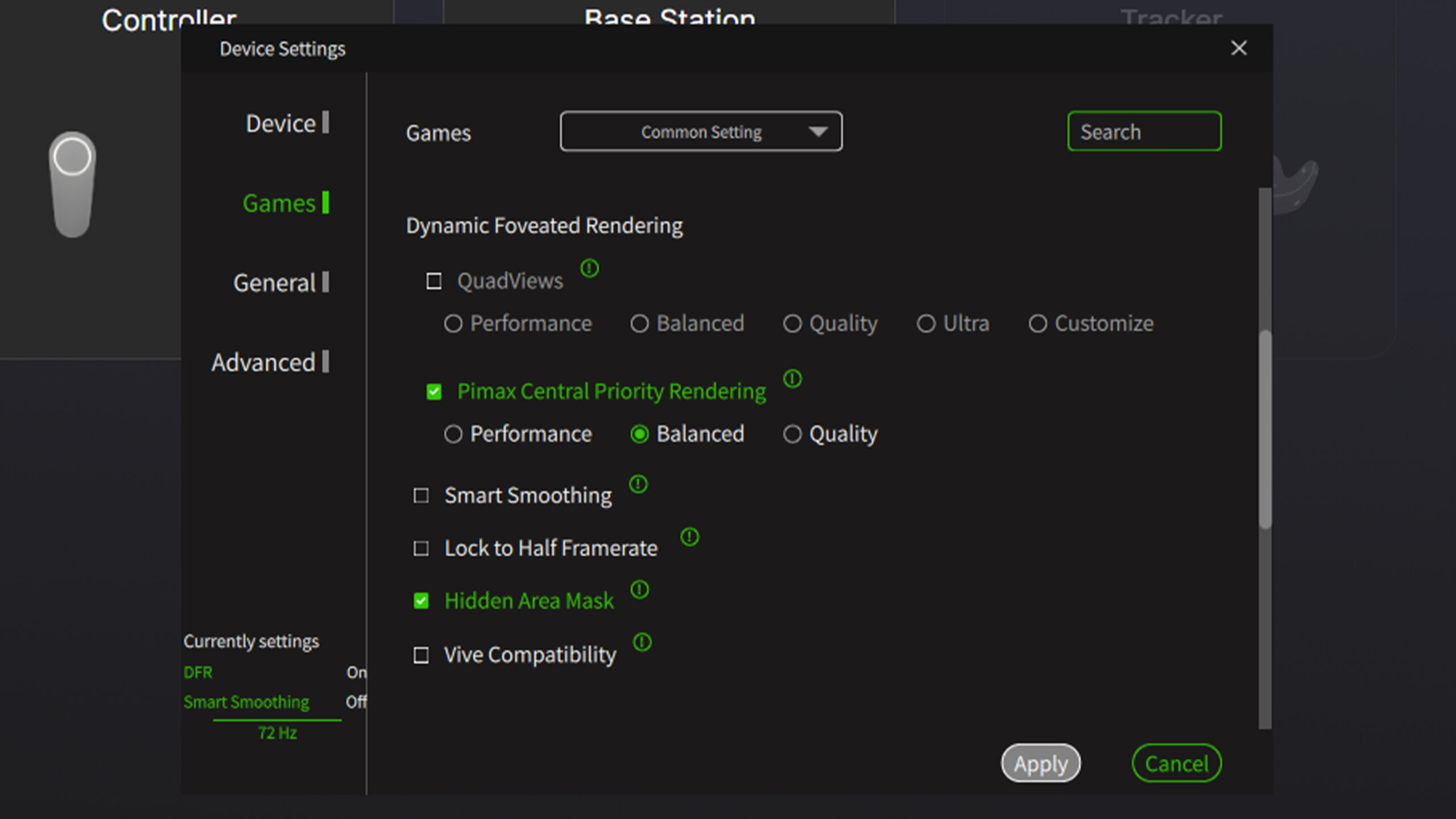Image resolution: width=1456 pixels, height=819 pixels.
Task: Click the Dynamic Foveated Rendering heading
Action: 544,226
